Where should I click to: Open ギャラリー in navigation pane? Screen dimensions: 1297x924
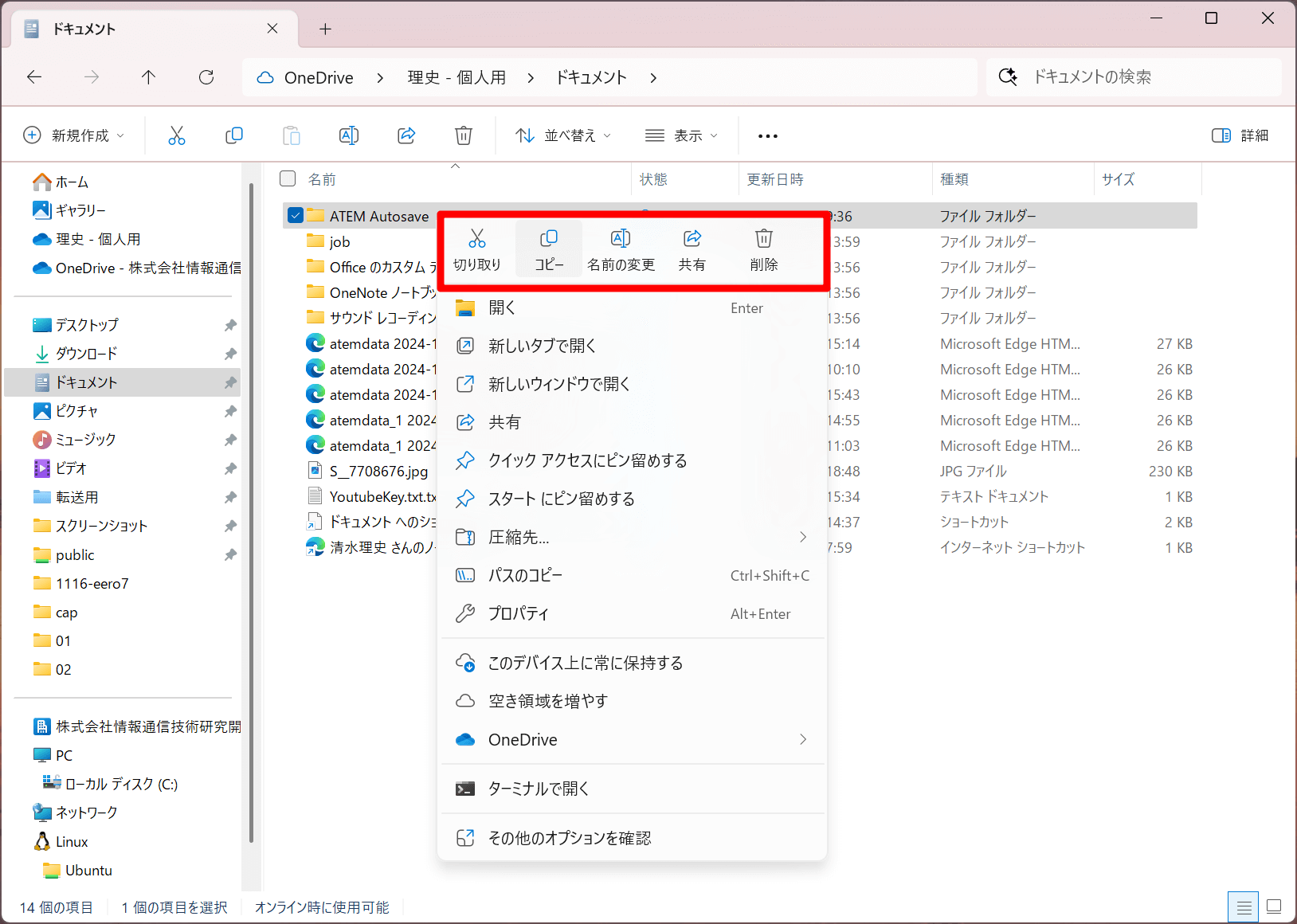pyautogui.click(x=69, y=210)
